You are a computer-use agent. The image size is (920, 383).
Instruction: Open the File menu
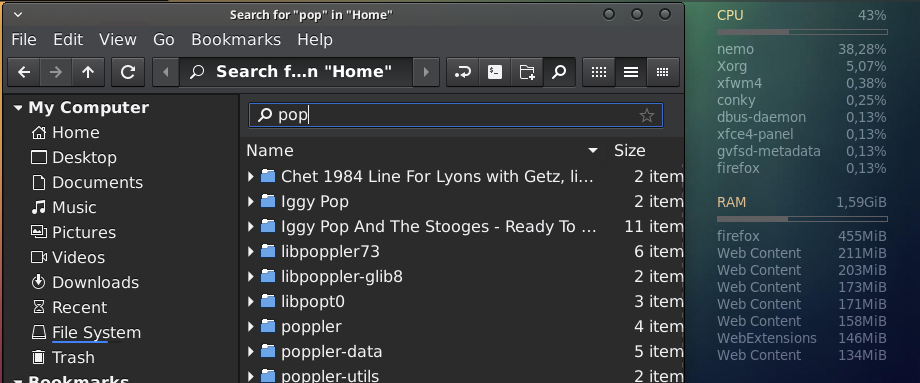[x=24, y=39]
